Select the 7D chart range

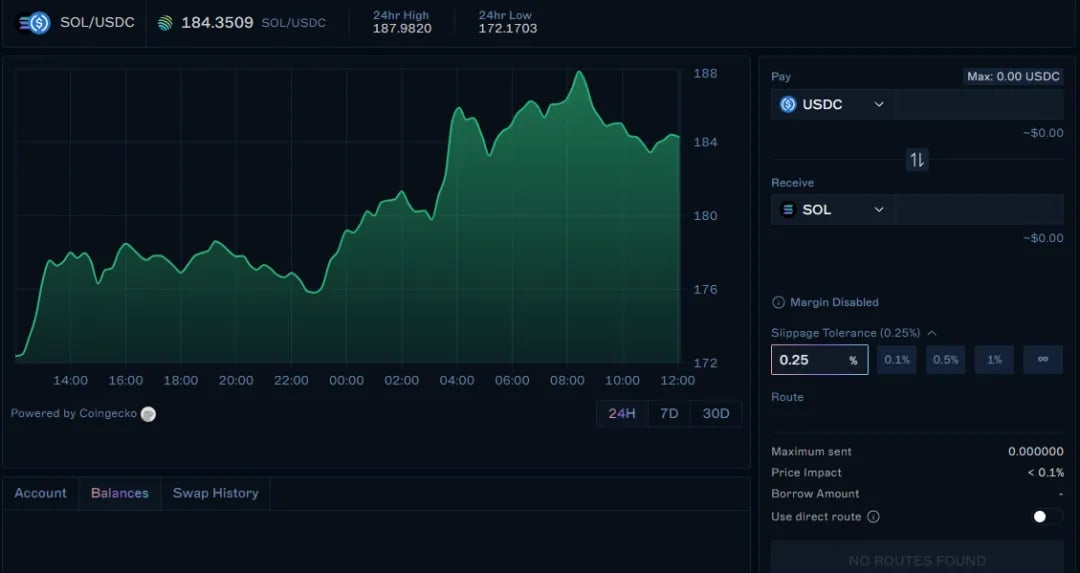click(669, 413)
